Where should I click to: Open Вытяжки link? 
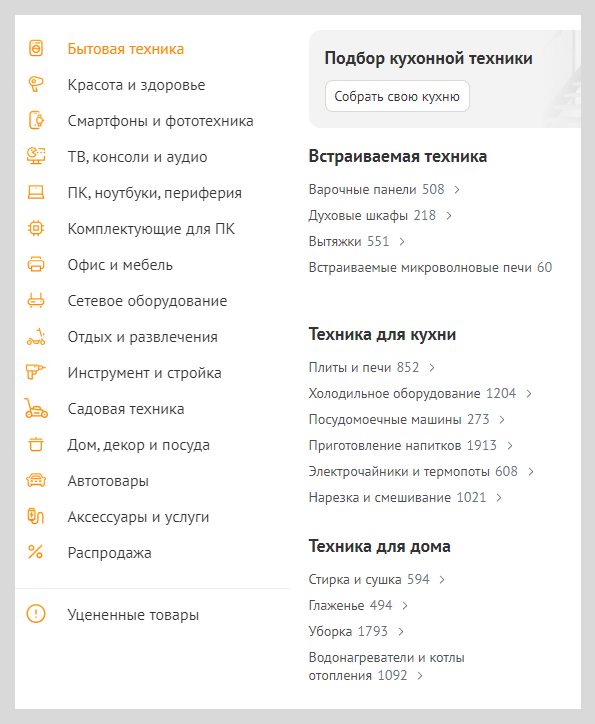(335, 241)
